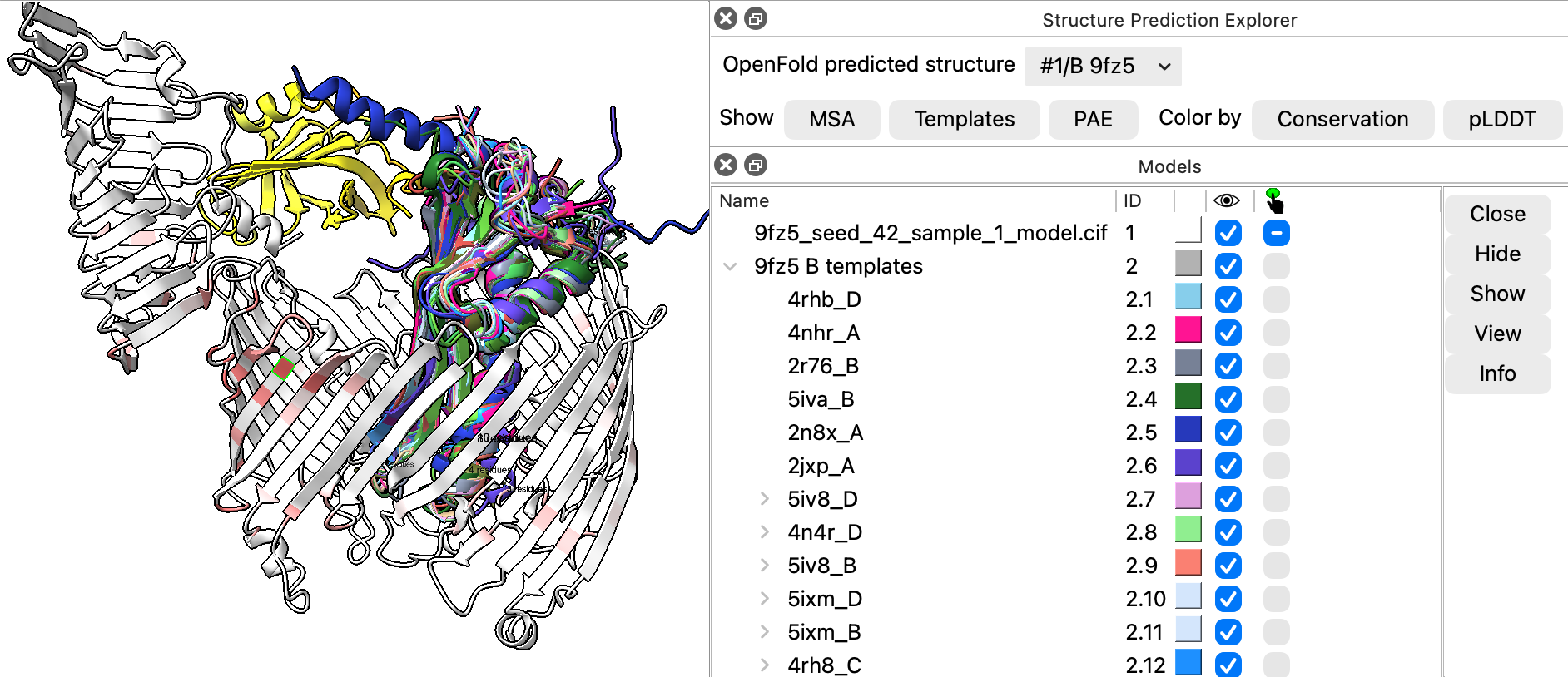The width and height of the screenshot is (1568, 677).
Task: Toggle visibility of 2jxp_A
Action: coord(1228,466)
